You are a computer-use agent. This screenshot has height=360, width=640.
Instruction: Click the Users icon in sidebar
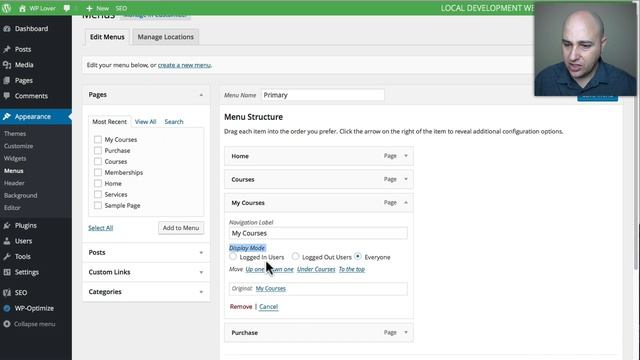click(x=7, y=241)
